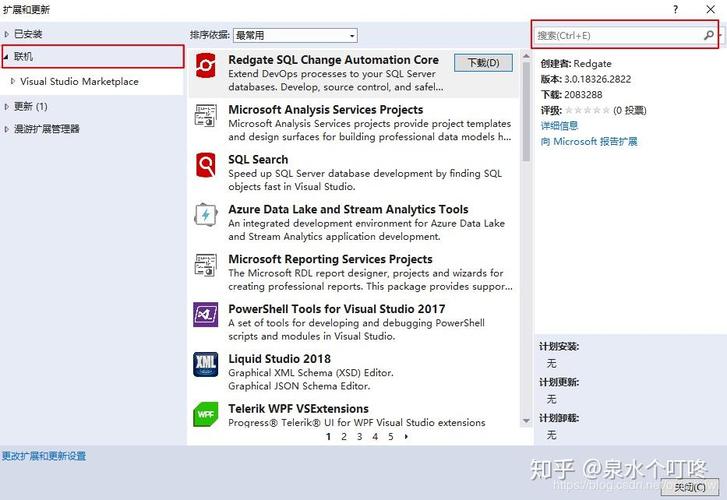Click the Azure Data Lake Tools icon
The width and height of the screenshot is (727, 500).
pyautogui.click(x=205, y=215)
